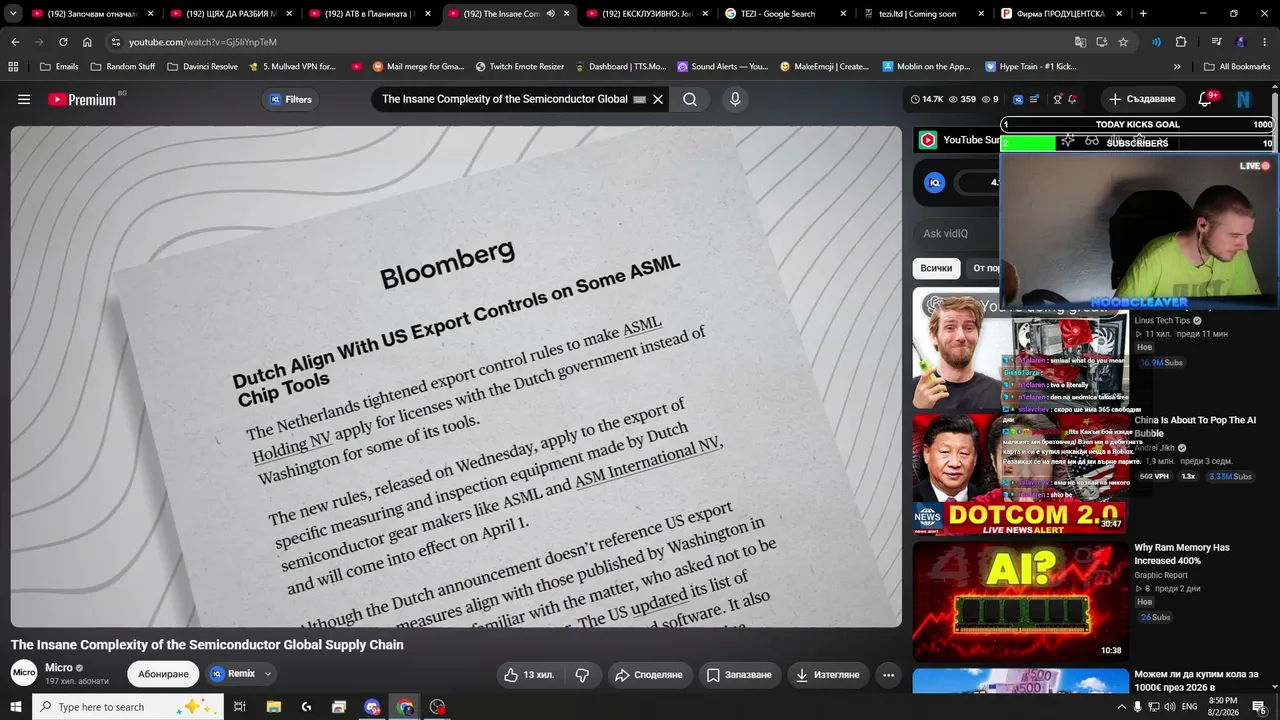Open the Linus Tech Tips video thumbnail
1280x720 pixels.
(x=1020, y=349)
